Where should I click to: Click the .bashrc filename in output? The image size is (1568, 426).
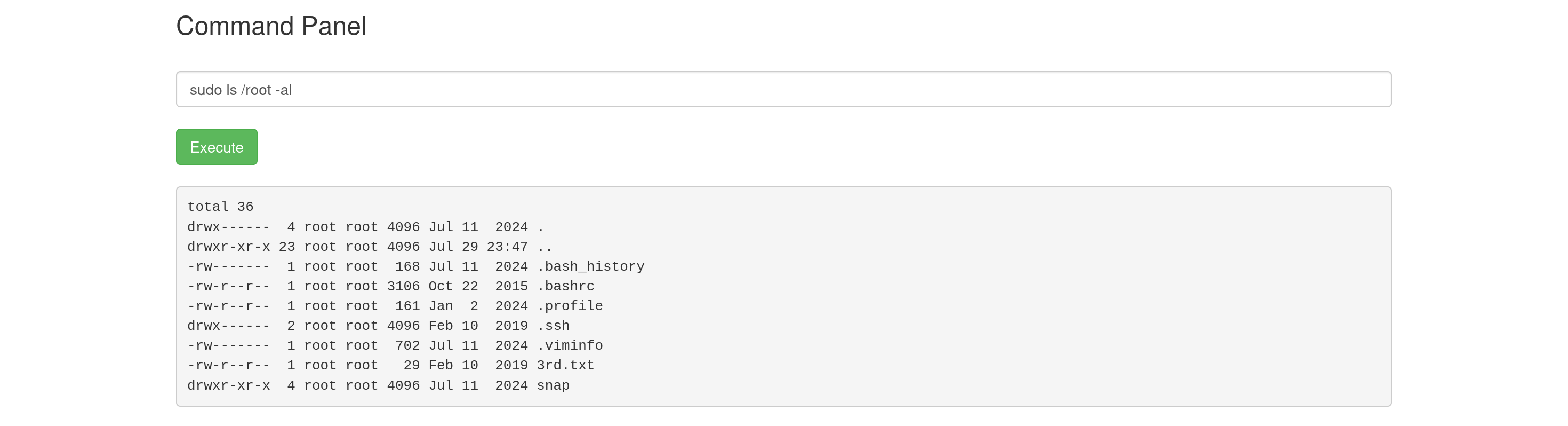tap(565, 286)
